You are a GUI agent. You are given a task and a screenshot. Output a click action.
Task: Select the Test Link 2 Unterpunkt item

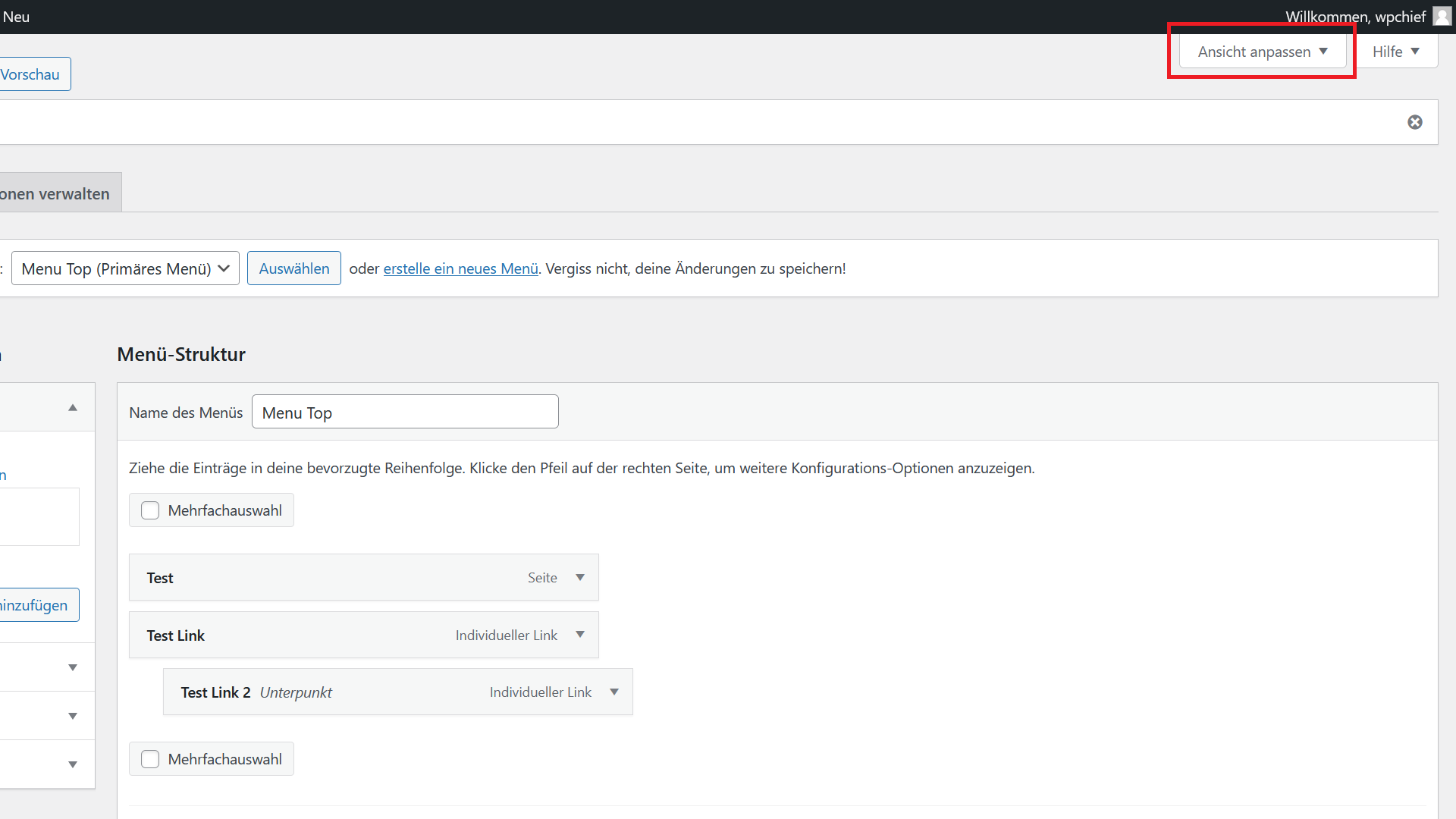398,692
